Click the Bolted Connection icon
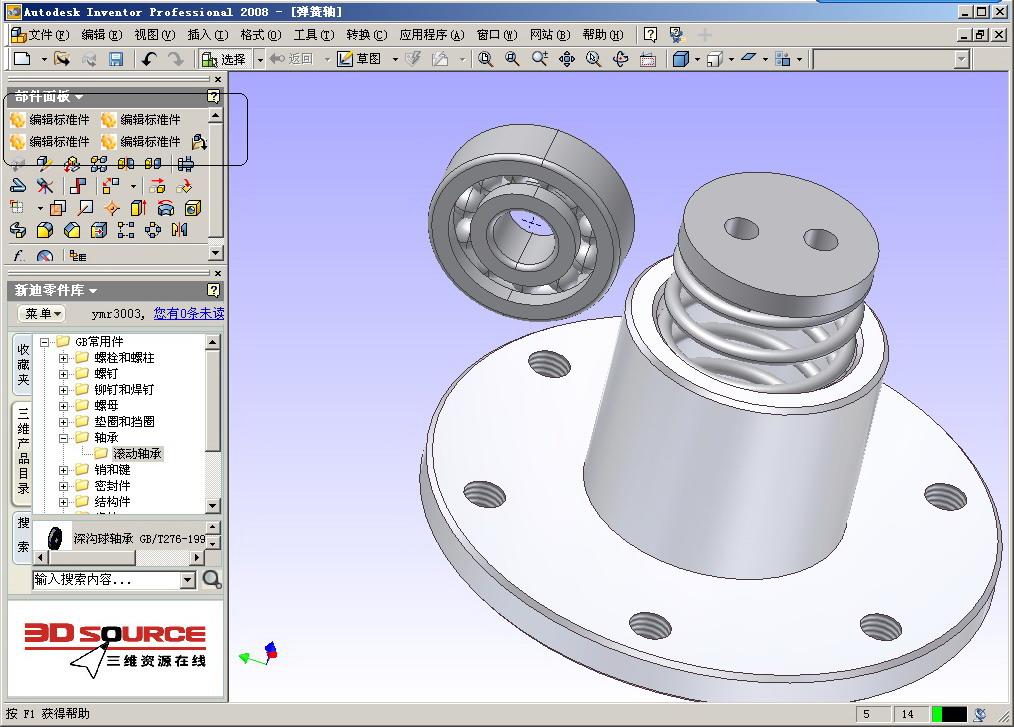Image resolution: width=1014 pixels, height=727 pixels. (x=186, y=164)
